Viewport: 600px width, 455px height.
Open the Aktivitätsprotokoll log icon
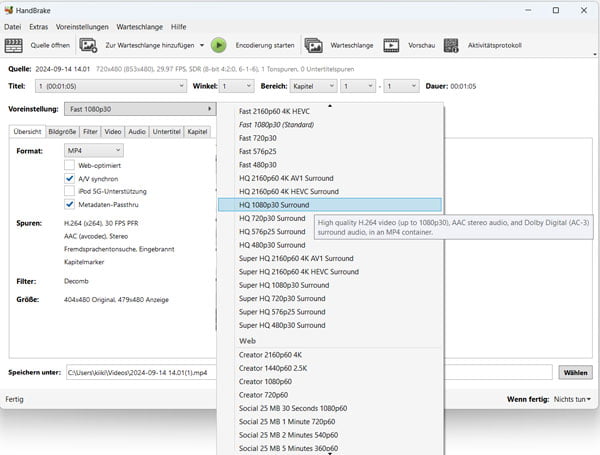click(451, 45)
